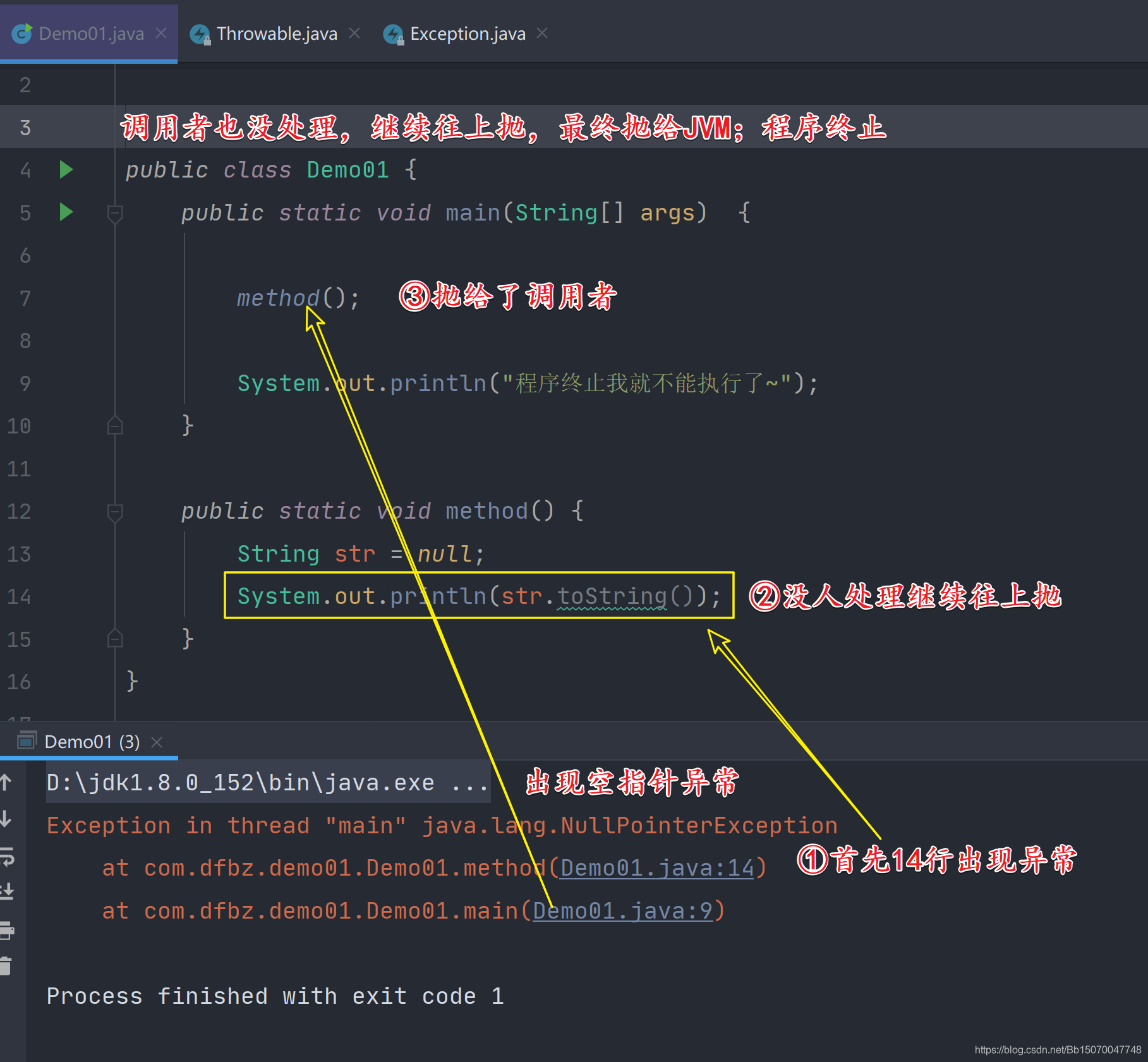
Task: Collapse the main method fold on line 5
Action: pyautogui.click(x=115, y=214)
